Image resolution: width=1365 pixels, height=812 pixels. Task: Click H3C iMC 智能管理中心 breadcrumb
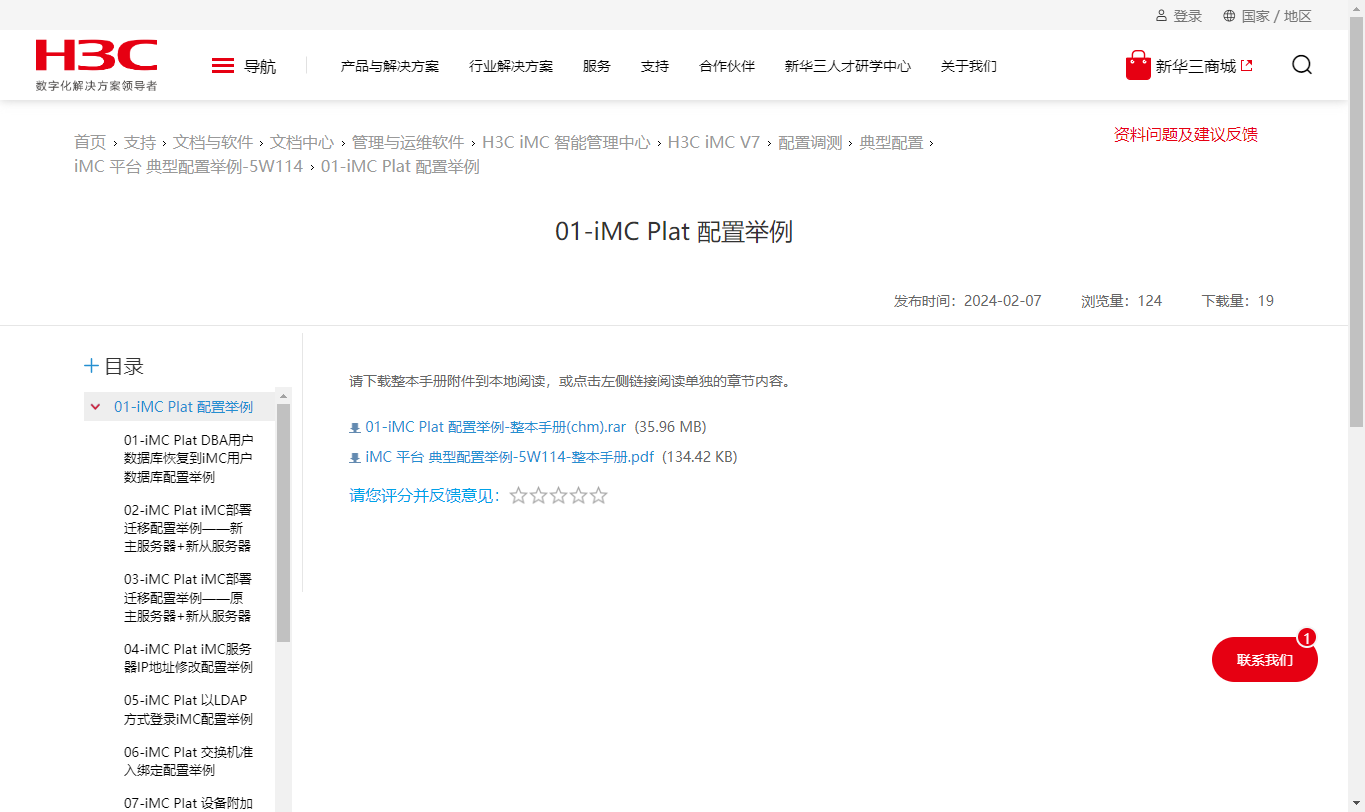566,142
